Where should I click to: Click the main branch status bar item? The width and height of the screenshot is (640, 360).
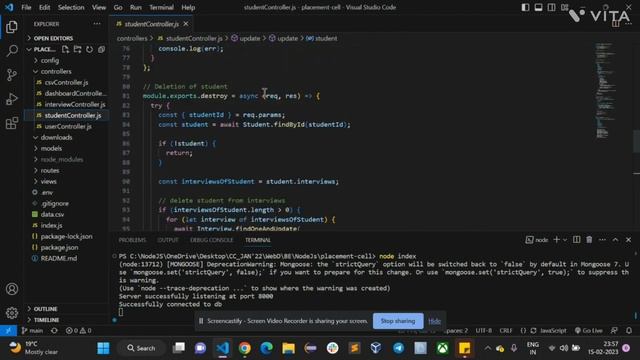coord(32,331)
